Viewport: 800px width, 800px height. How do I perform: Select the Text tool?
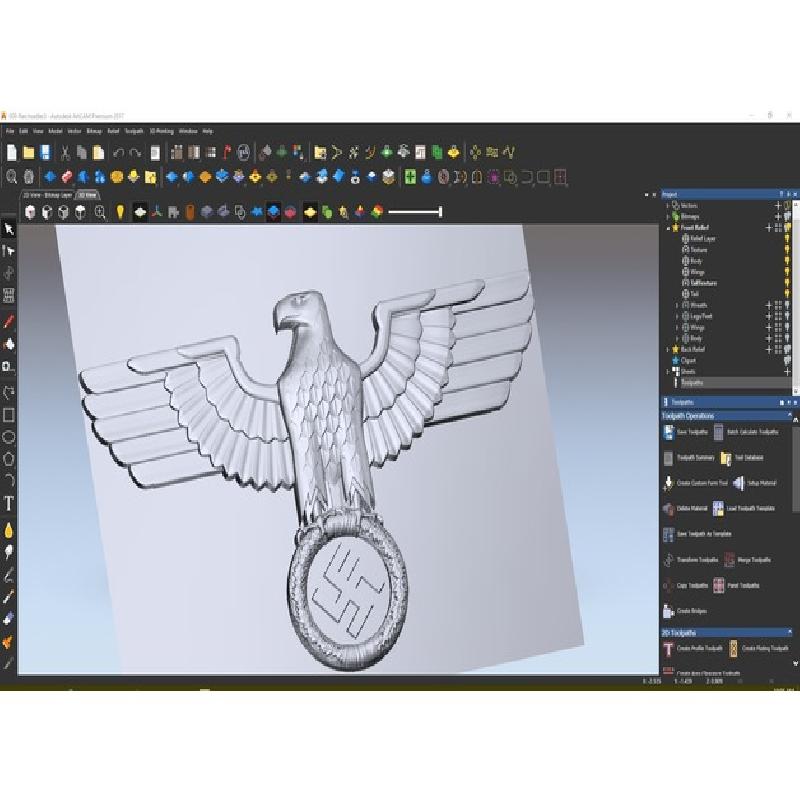(9, 504)
